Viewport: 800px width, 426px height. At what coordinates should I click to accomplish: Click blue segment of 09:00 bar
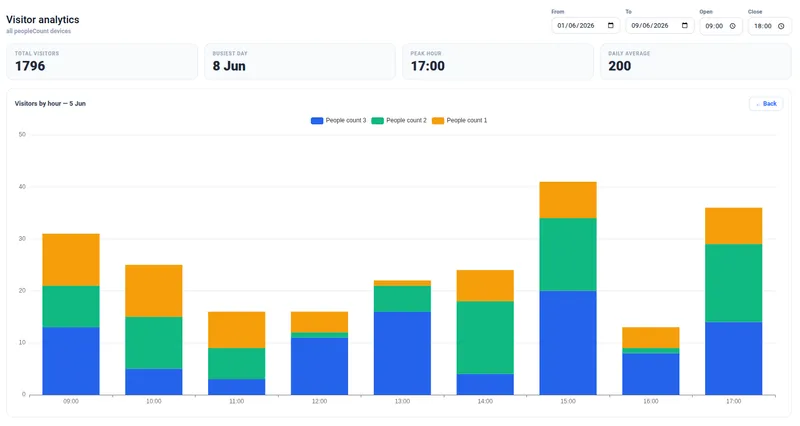[71, 361]
